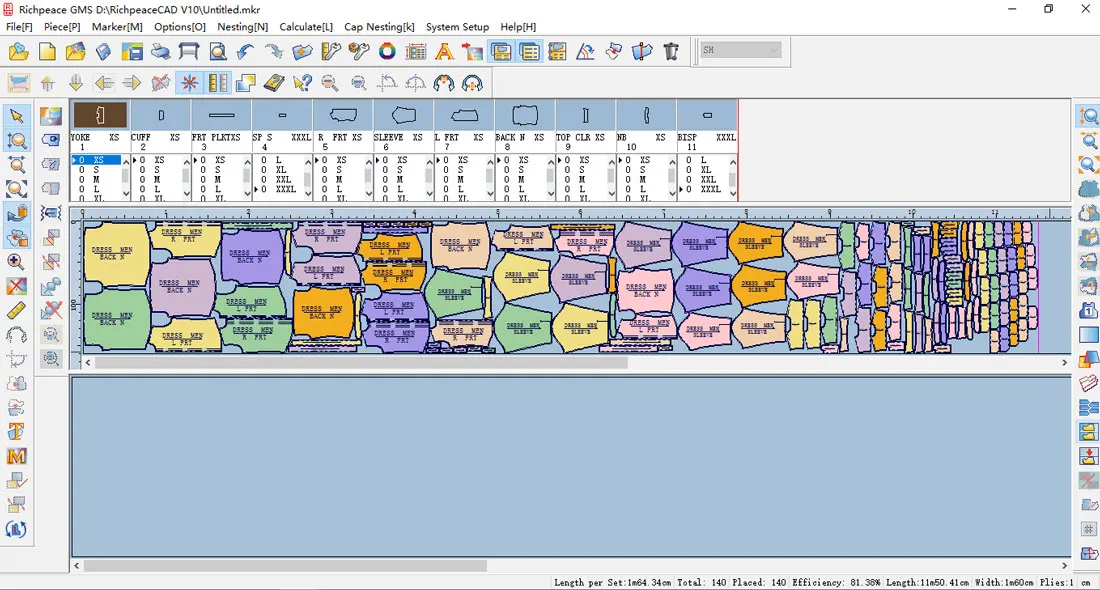This screenshot has height=590, width=1100.
Task: Click the print preview magnifier button
Action: coord(216,51)
